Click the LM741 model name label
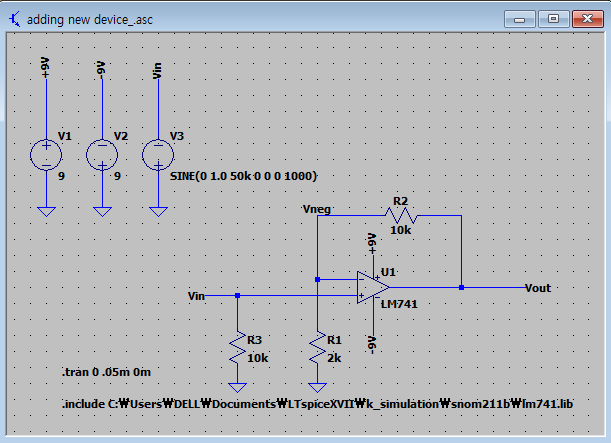The image size is (611, 443). click(x=399, y=304)
